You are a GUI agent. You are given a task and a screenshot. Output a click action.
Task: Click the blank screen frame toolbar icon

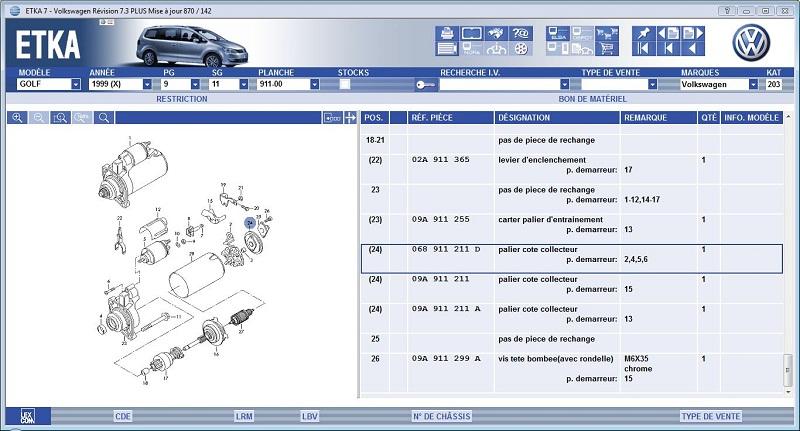471,33
